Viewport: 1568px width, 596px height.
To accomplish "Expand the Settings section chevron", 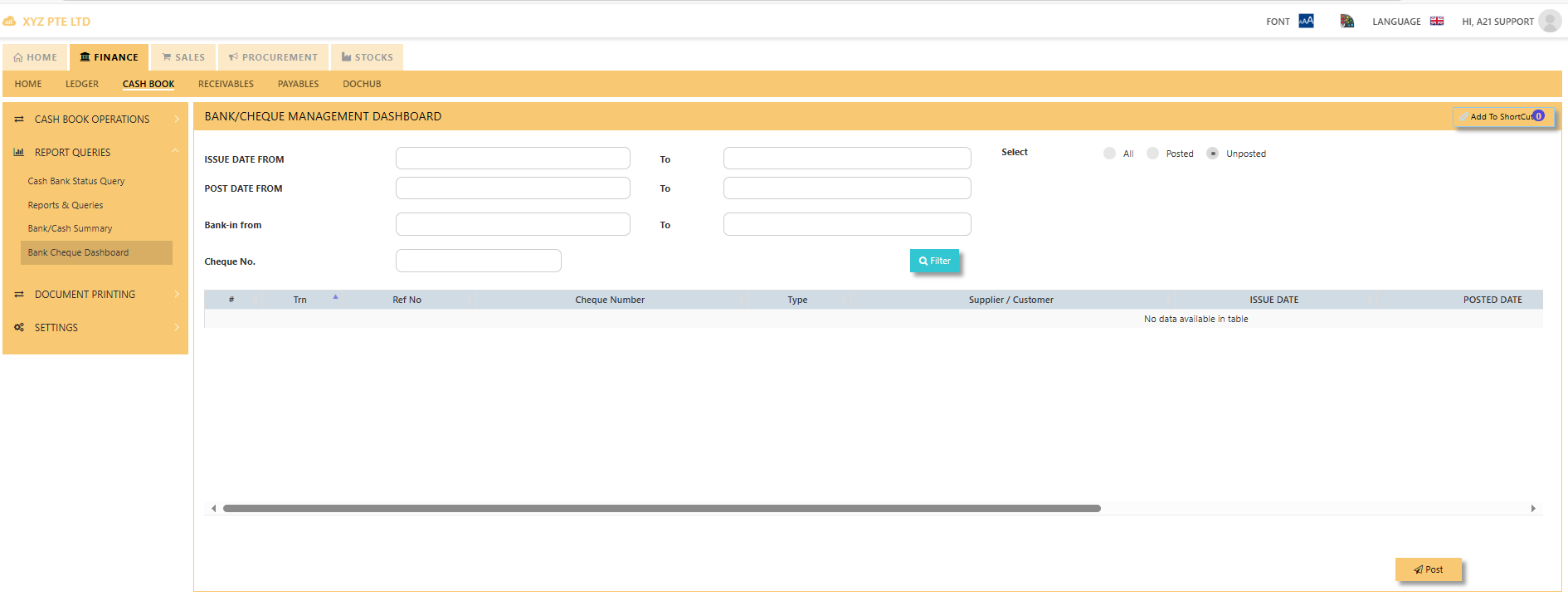I will coord(176,328).
